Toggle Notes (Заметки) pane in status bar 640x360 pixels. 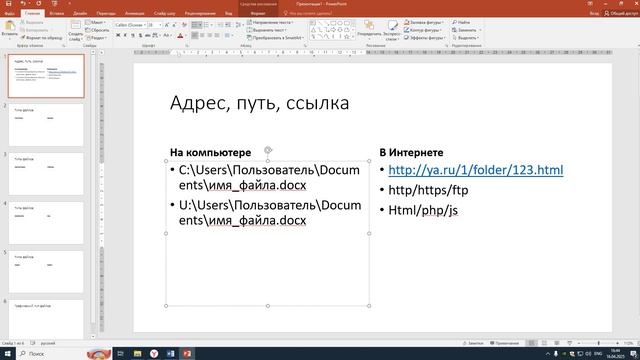coord(473,343)
